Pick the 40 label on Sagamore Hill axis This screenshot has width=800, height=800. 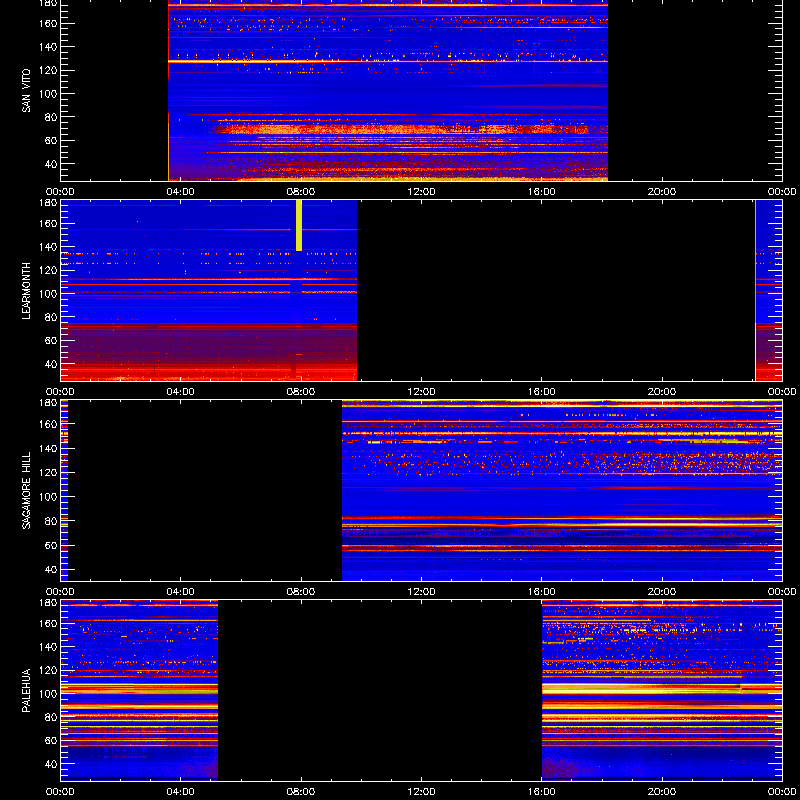point(51,569)
